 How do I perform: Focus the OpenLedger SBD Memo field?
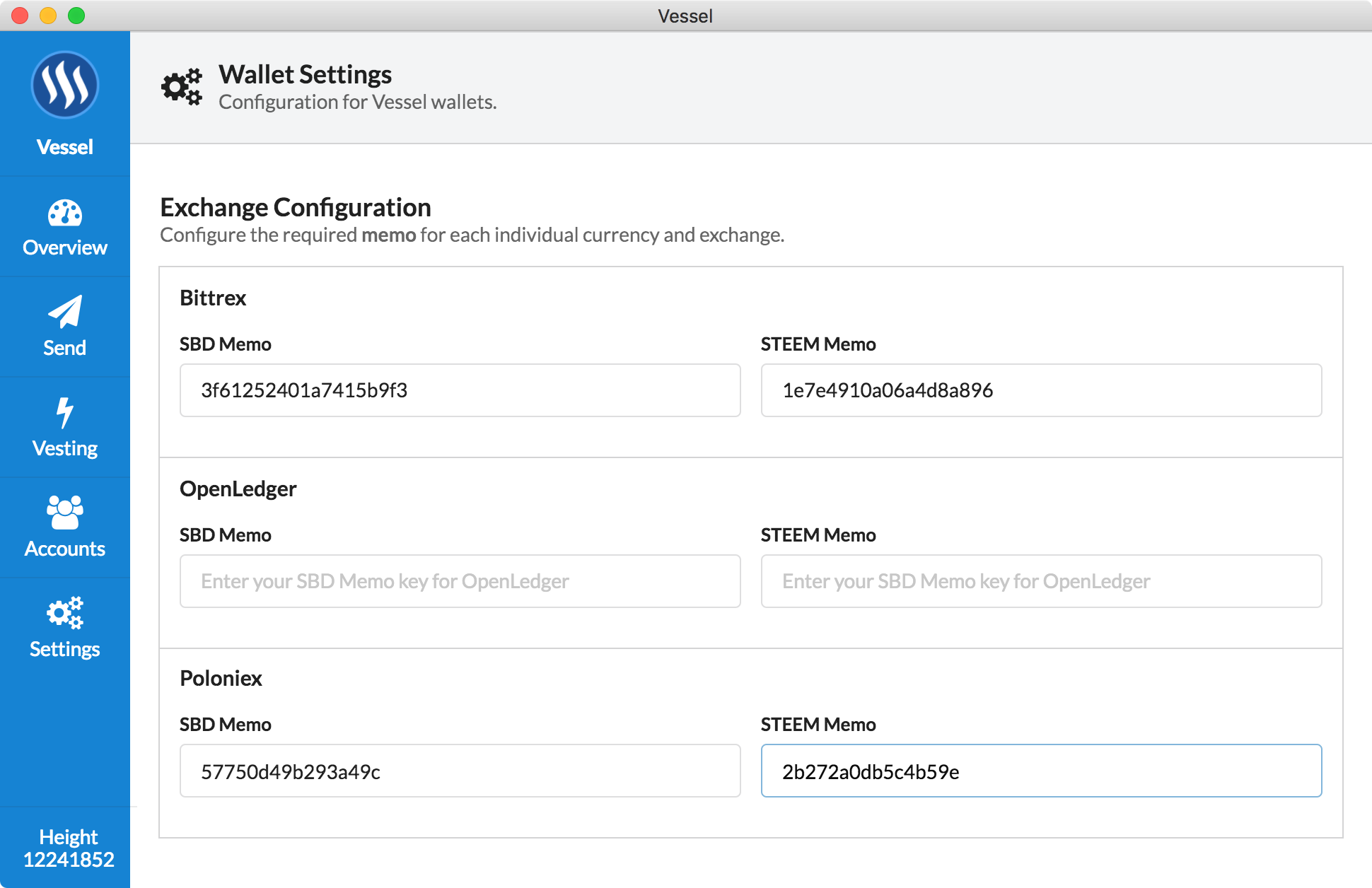(x=460, y=581)
